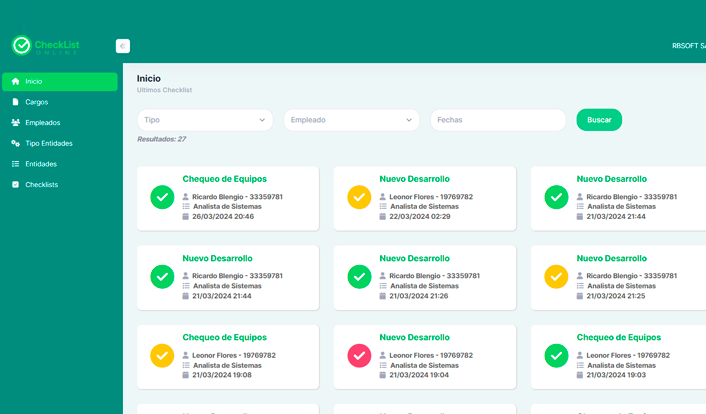Go to Inicio in sidebar

coord(60,82)
